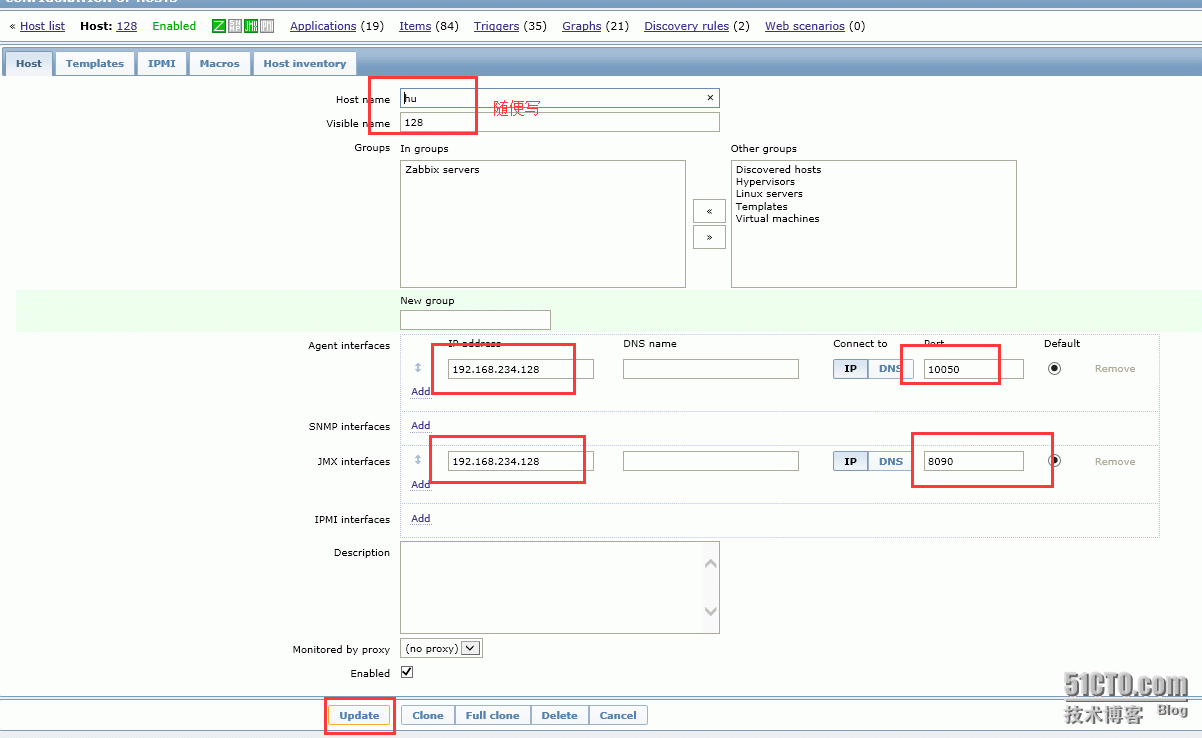The height and width of the screenshot is (738, 1202).
Task: Add an SNMP interface
Action: click(x=421, y=425)
